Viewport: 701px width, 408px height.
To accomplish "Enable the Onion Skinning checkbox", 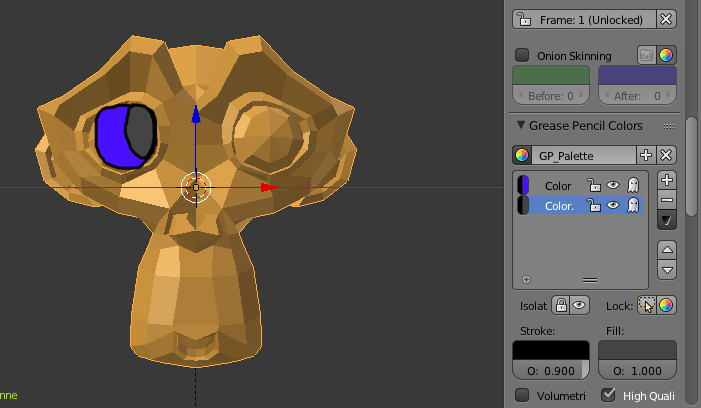I will pyautogui.click(x=522, y=55).
